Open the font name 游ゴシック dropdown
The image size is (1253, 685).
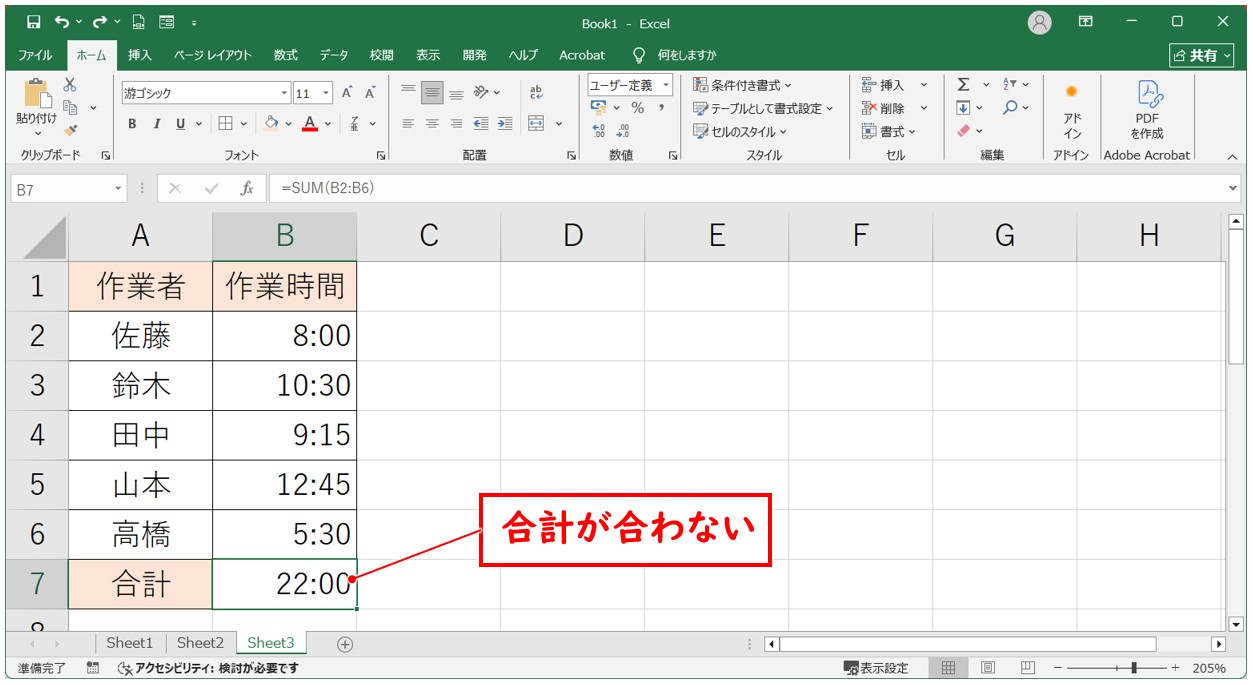[285, 93]
